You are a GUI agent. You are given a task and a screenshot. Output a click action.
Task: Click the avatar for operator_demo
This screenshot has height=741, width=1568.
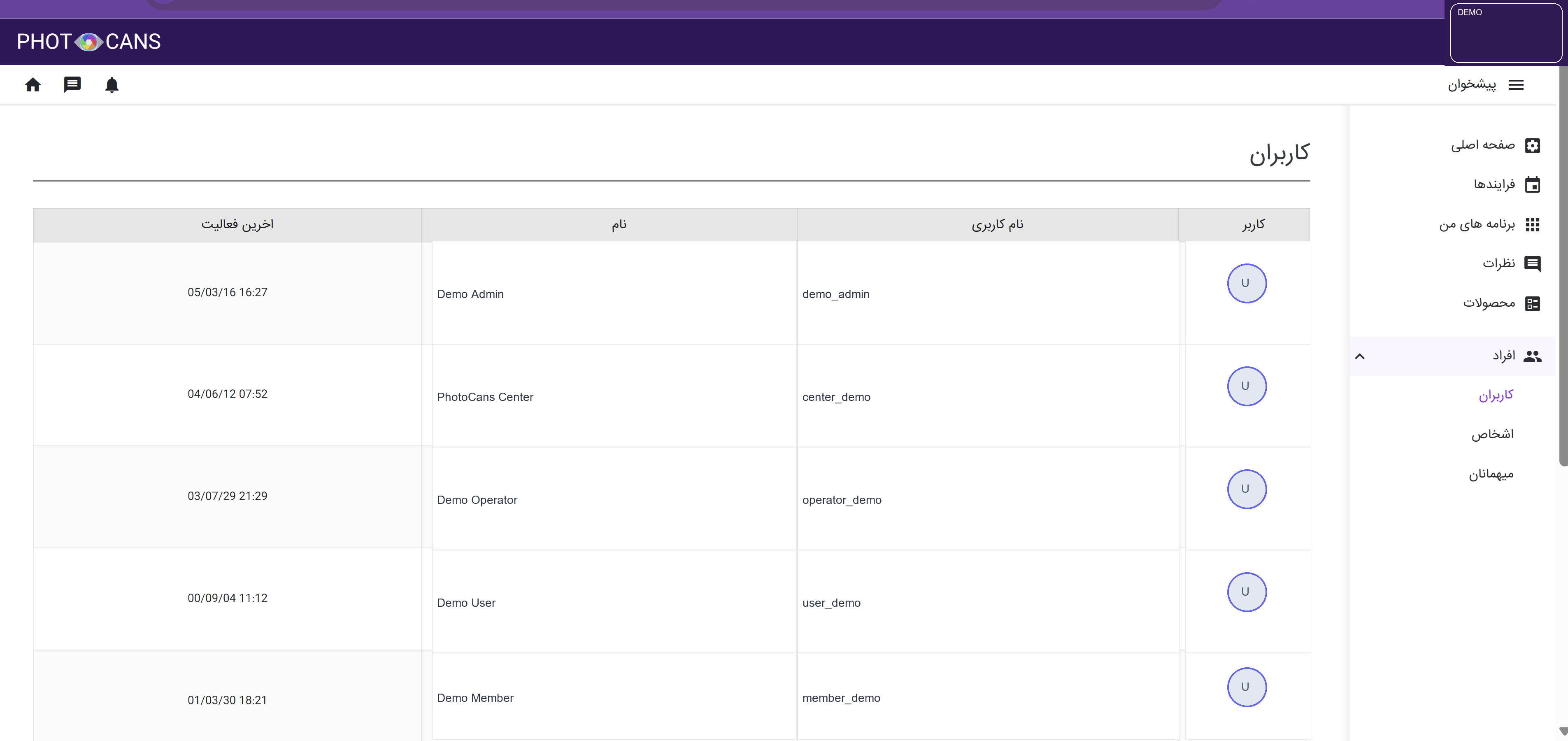(1247, 489)
